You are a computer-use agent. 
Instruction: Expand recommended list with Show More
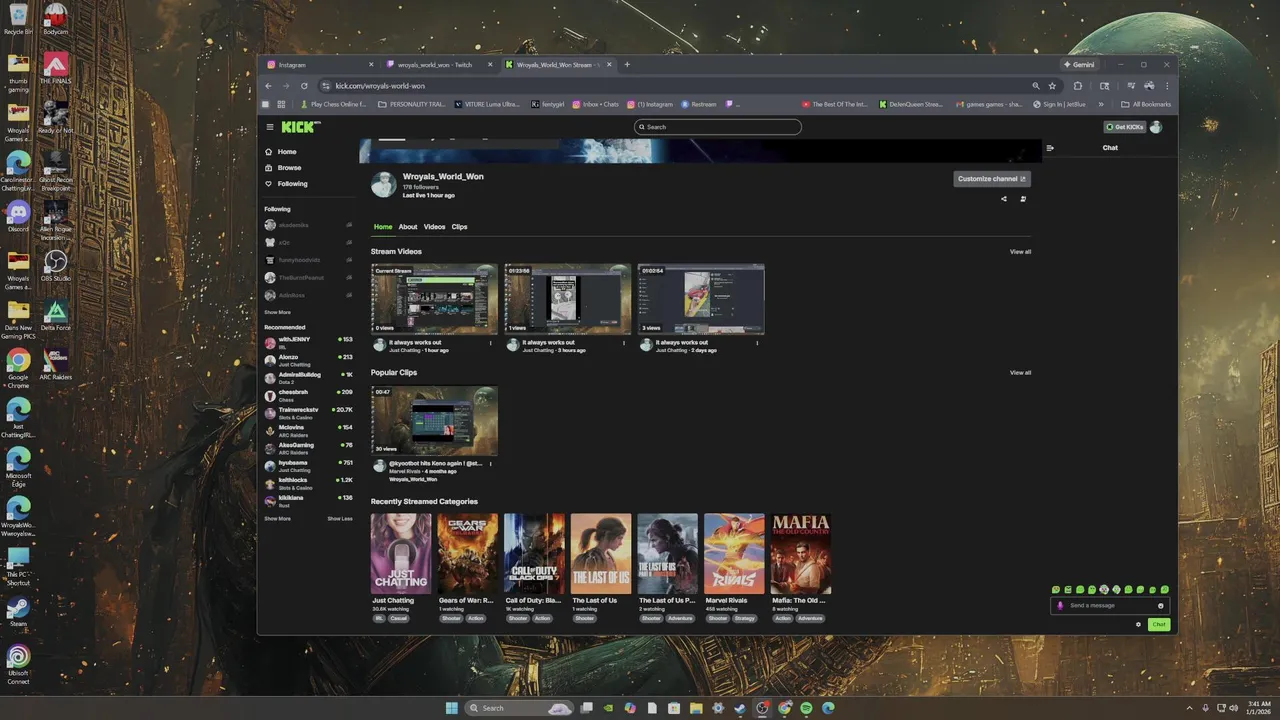[x=277, y=519]
